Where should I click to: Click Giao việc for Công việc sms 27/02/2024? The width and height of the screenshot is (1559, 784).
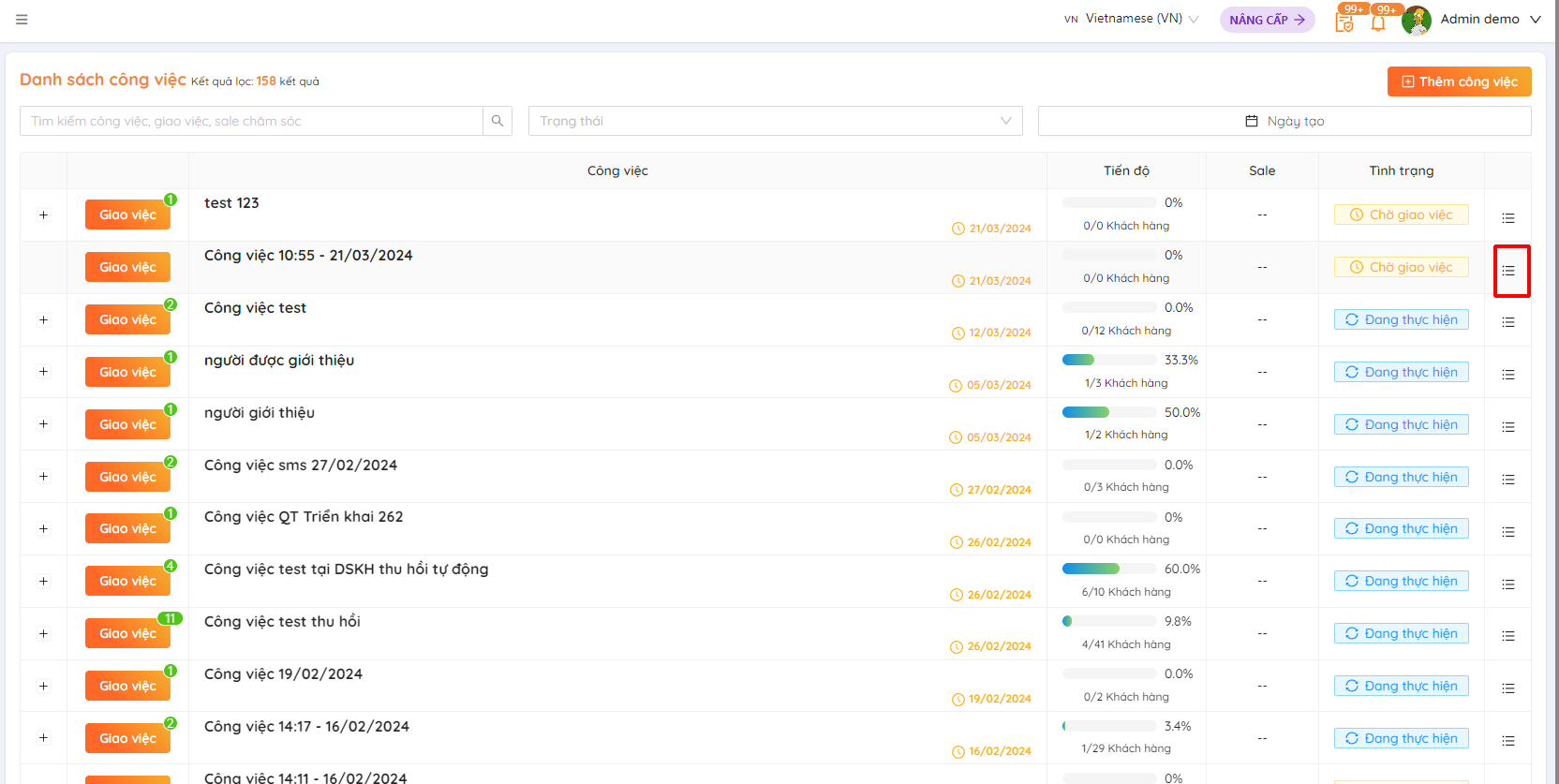pos(127,477)
